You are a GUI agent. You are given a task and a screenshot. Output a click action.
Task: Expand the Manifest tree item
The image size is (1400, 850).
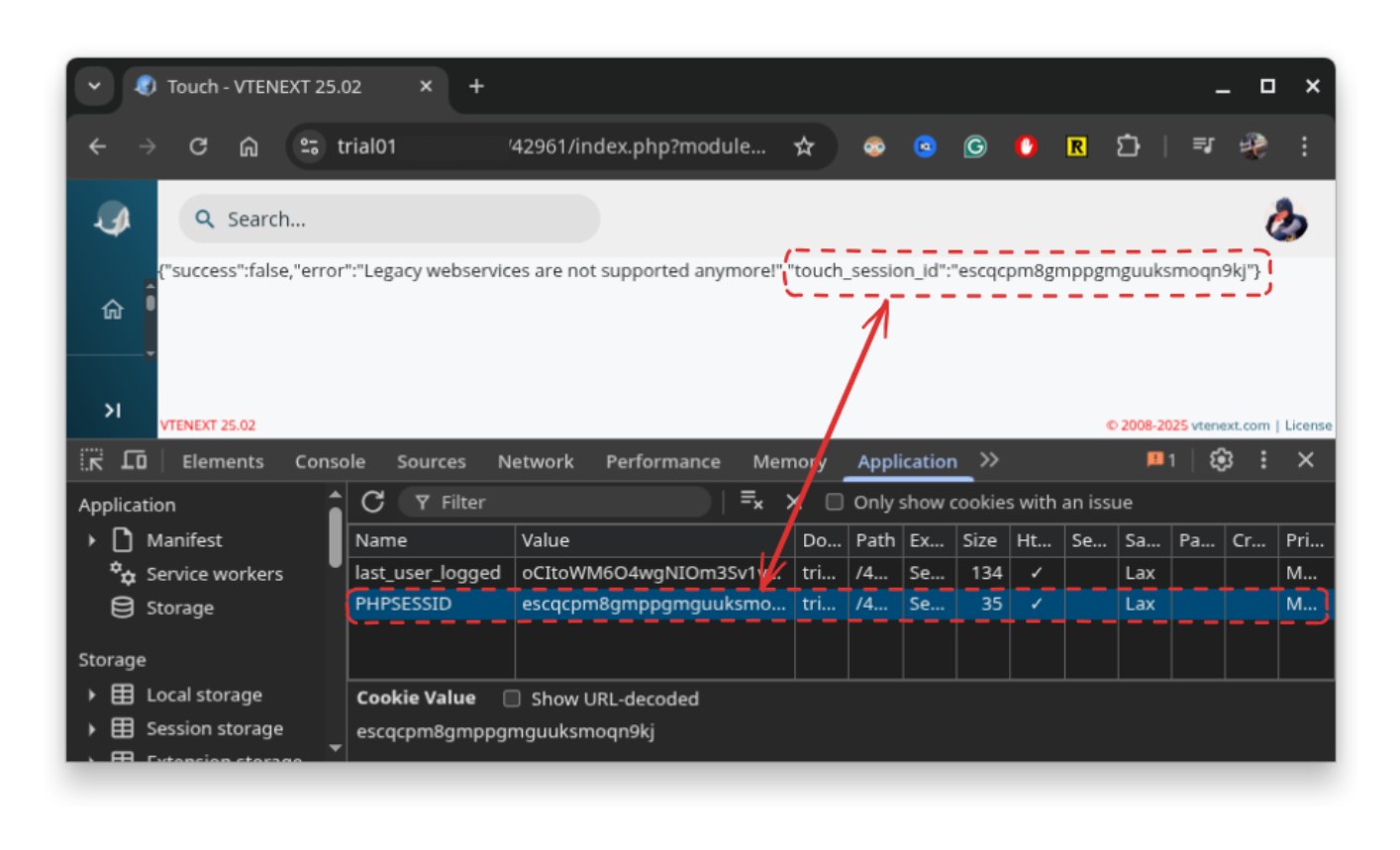(x=91, y=540)
